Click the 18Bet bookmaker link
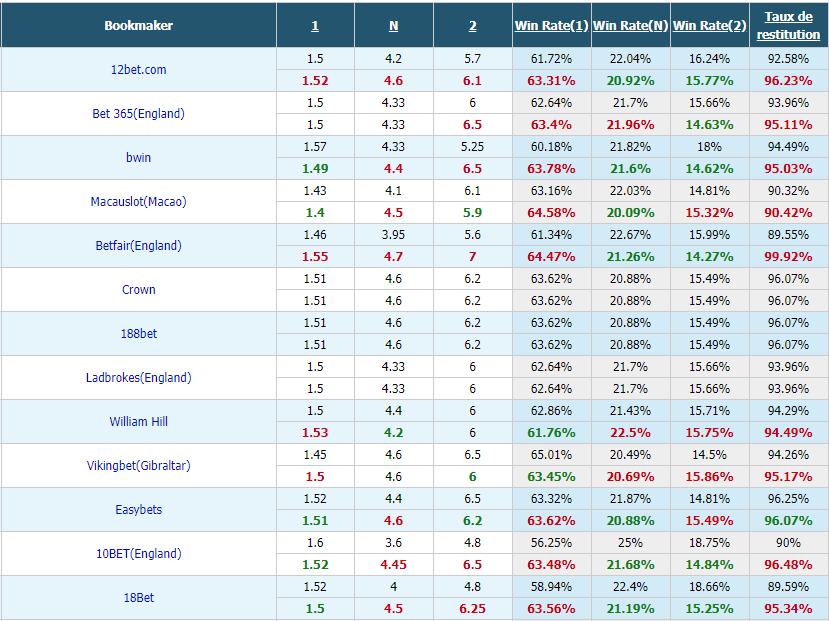Screen dimensions: 829x621 click(x=139, y=598)
